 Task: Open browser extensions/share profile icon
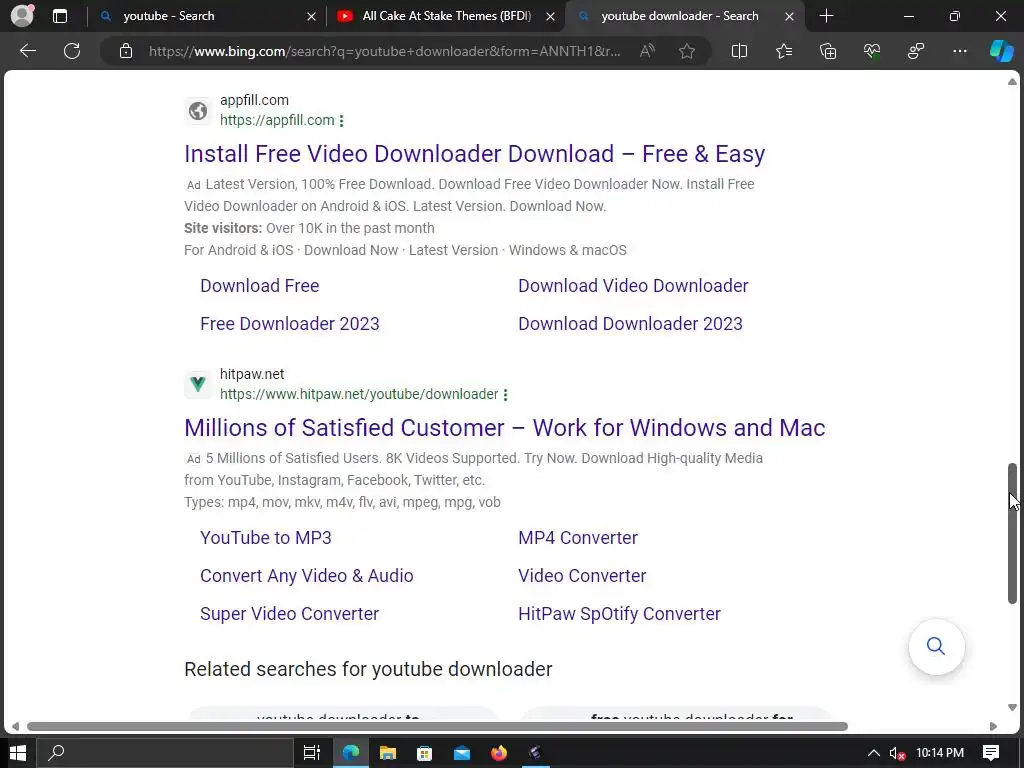point(916,51)
